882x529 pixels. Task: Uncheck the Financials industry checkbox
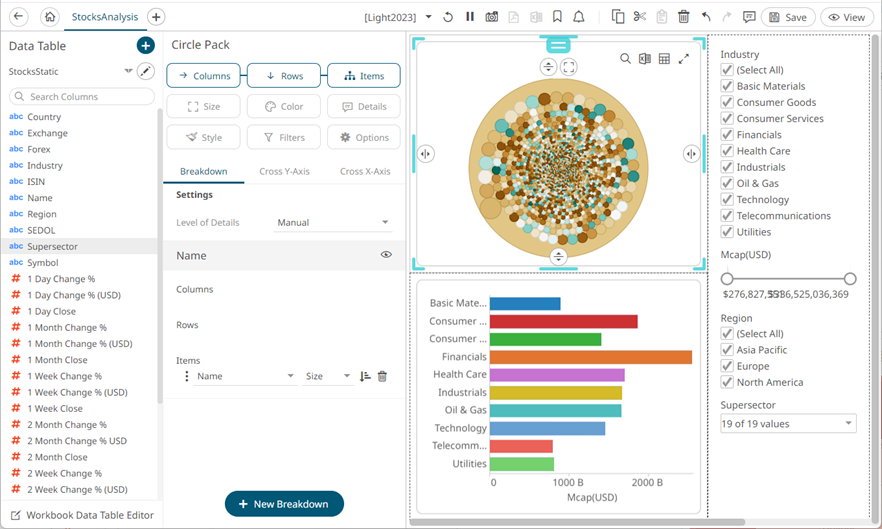tap(727, 135)
